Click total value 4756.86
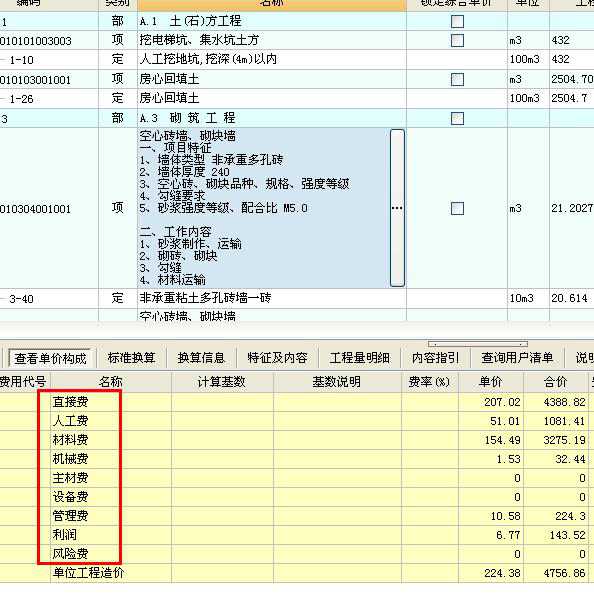Viewport: 594px width, 594px height. point(564,573)
